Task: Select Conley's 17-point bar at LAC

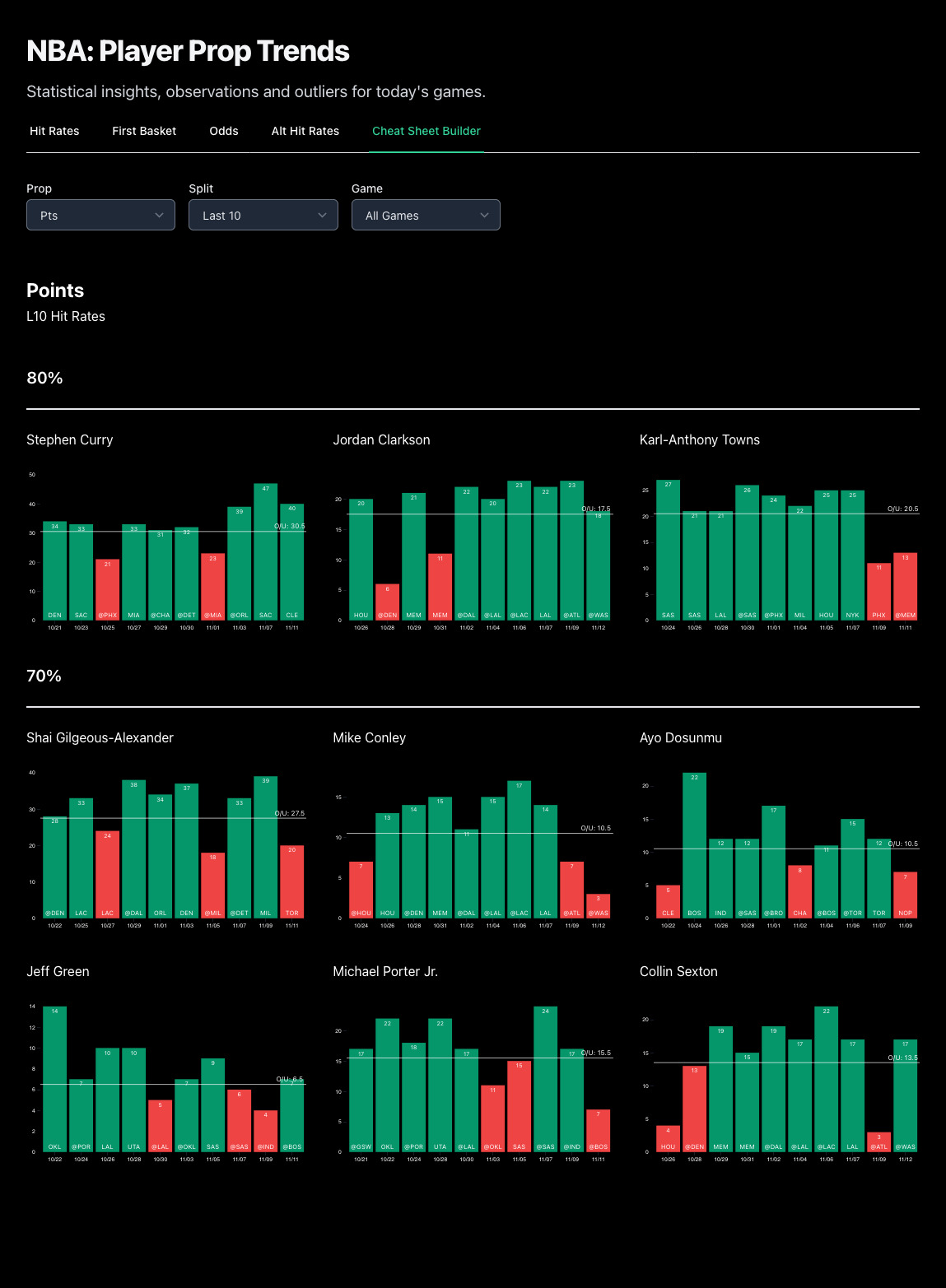Action: [520, 849]
